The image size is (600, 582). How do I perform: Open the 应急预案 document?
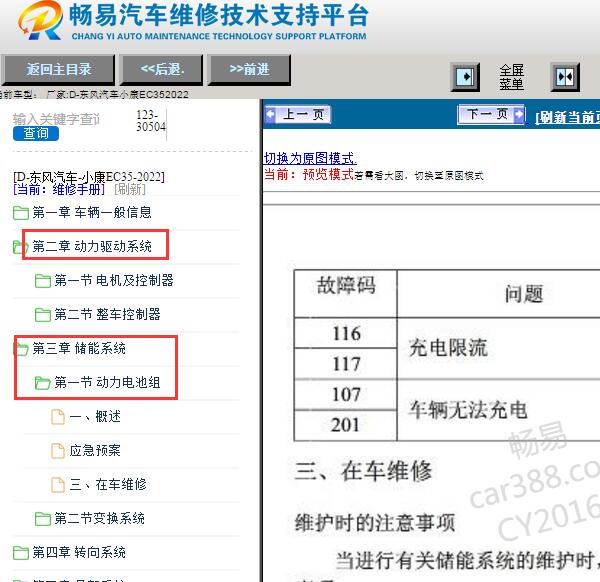95,450
